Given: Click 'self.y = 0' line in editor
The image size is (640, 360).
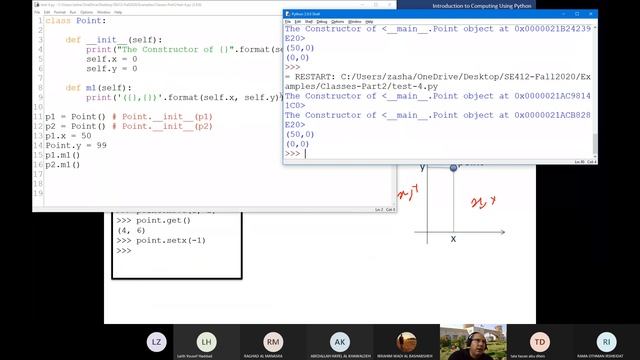Looking at the screenshot, I should (x=111, y=69).
